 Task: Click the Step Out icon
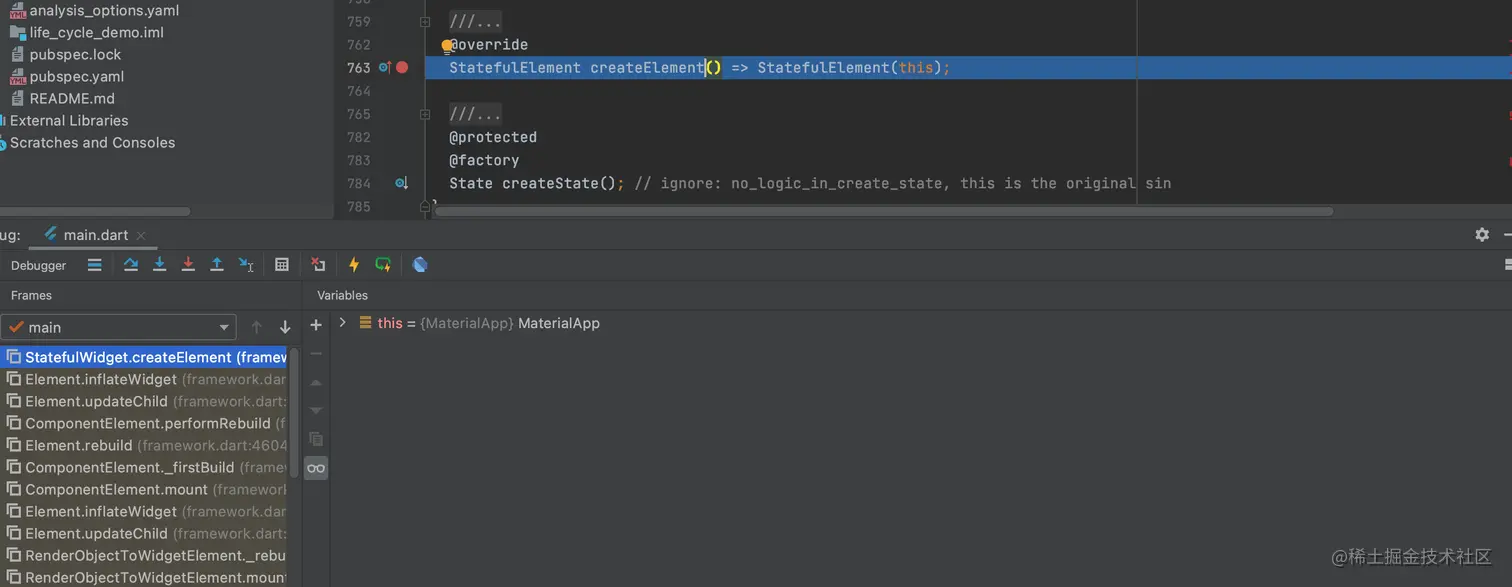[x=216, y=265]
